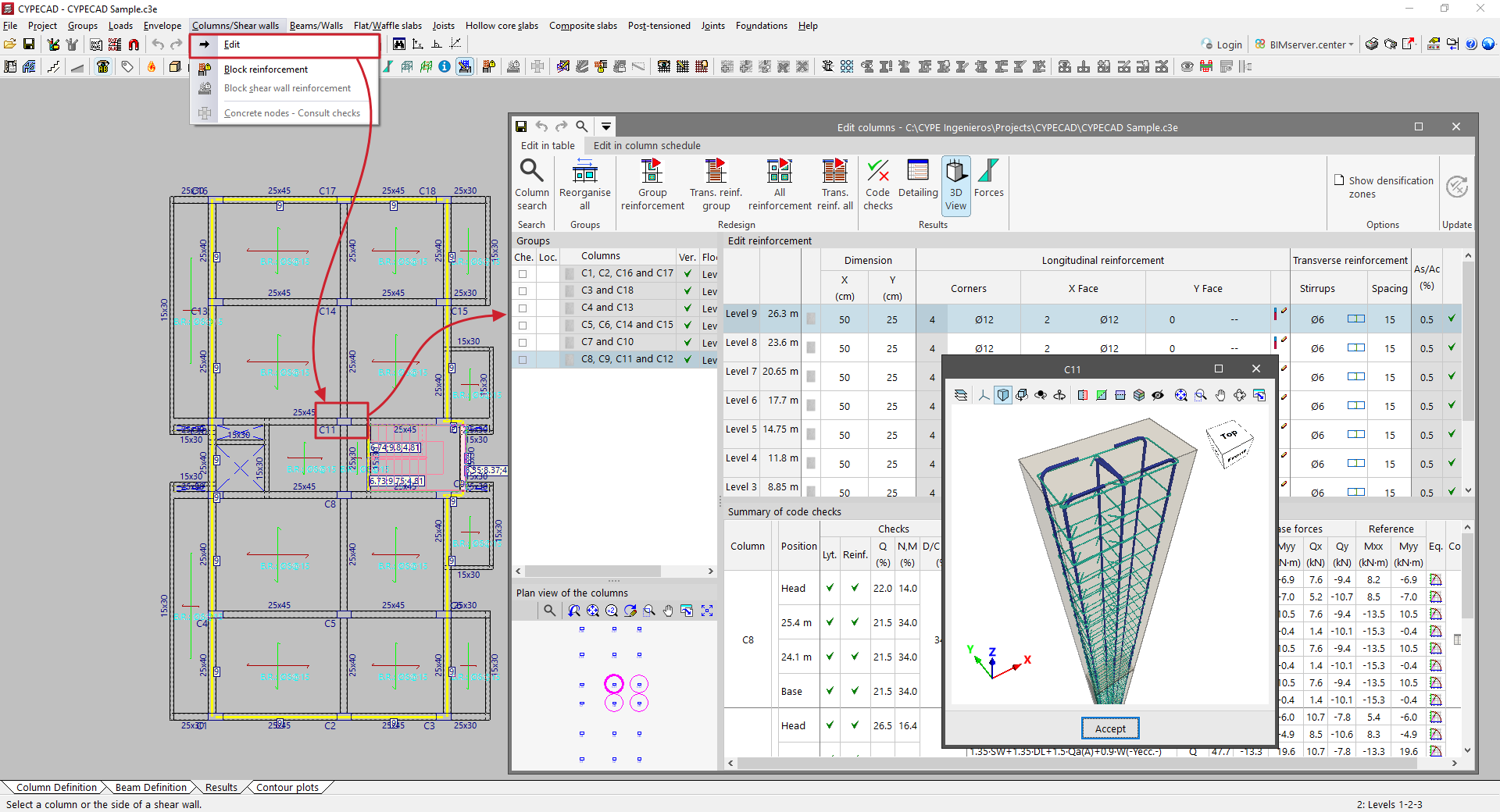The width and height of the screenshot is (1500, 812).
Task: Tick the checkbox for C3 and C18
Action: (523, 291)
